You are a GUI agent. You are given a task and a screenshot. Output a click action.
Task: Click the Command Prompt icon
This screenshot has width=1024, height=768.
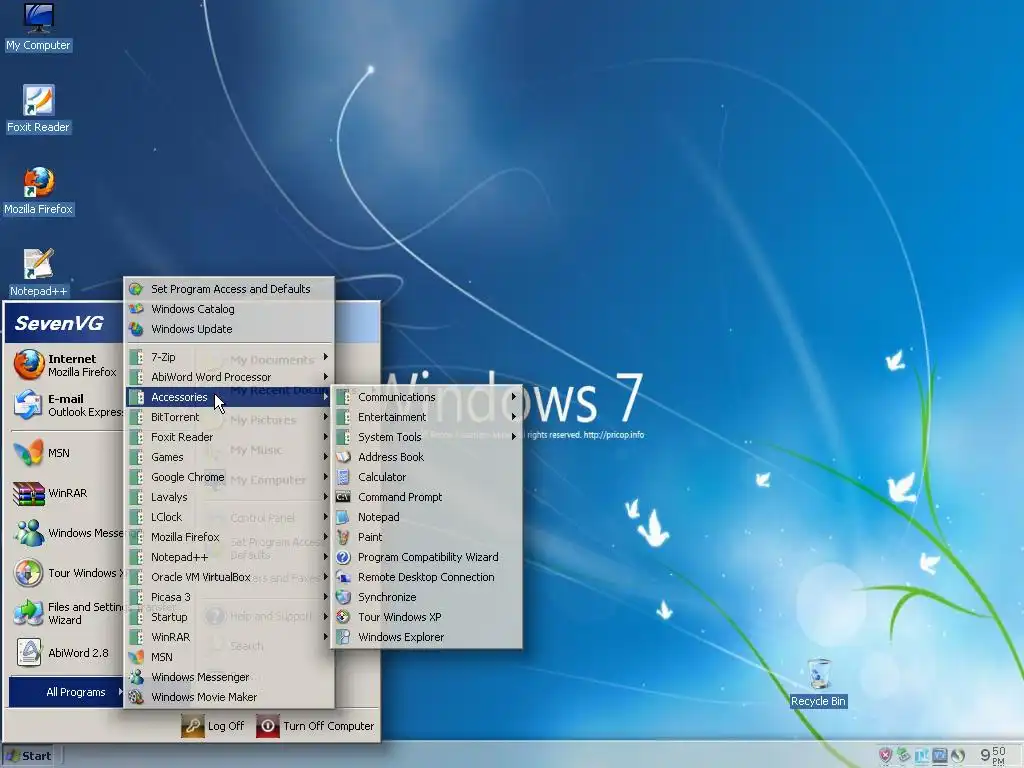click(x=344, y=497)
